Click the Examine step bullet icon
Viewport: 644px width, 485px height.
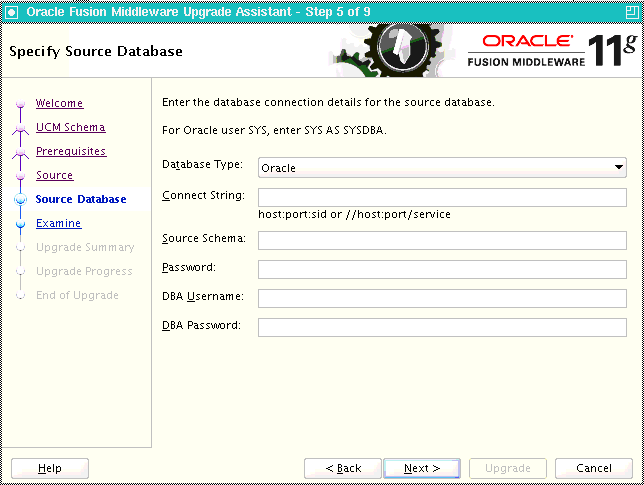coord(21,224)
